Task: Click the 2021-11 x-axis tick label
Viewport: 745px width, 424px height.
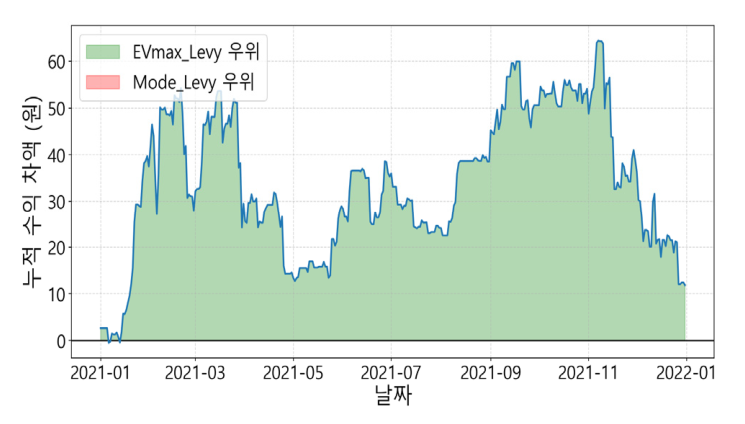Action: coord(589,372)
